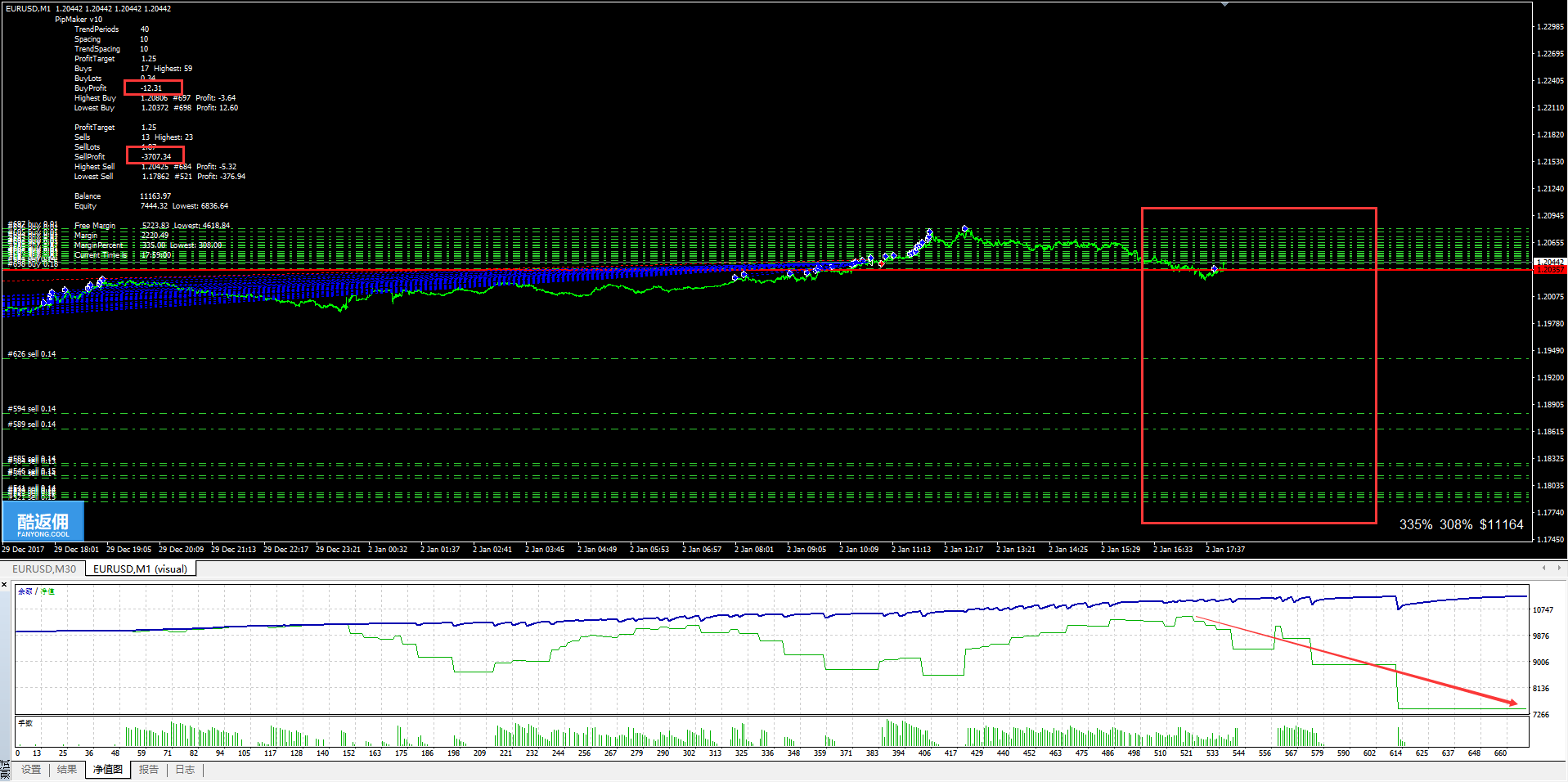Click the red current price label on the price axis
Image resolution: width=1568 pixels, height=782 pixels.
(x=1549, y=269)
